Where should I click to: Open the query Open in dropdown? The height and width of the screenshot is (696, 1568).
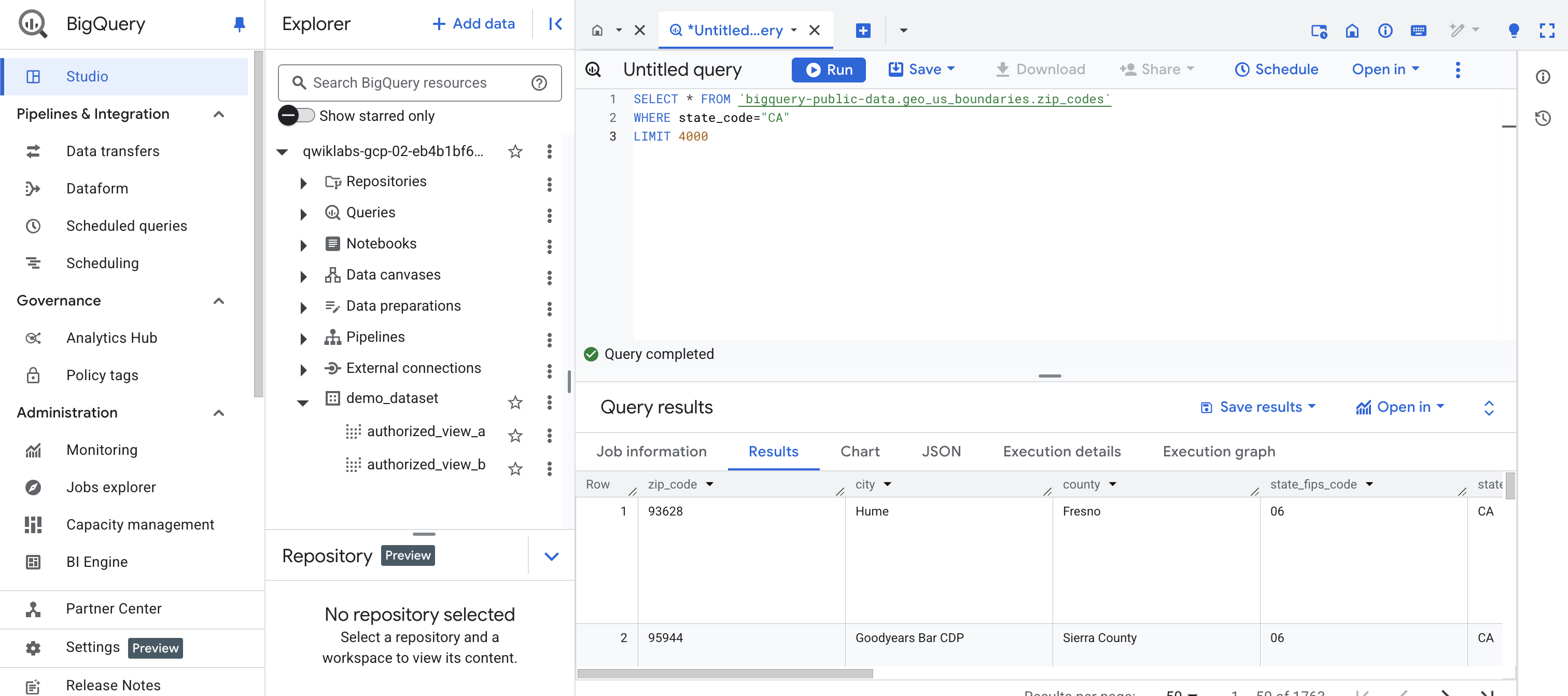tap(1385, 69)
